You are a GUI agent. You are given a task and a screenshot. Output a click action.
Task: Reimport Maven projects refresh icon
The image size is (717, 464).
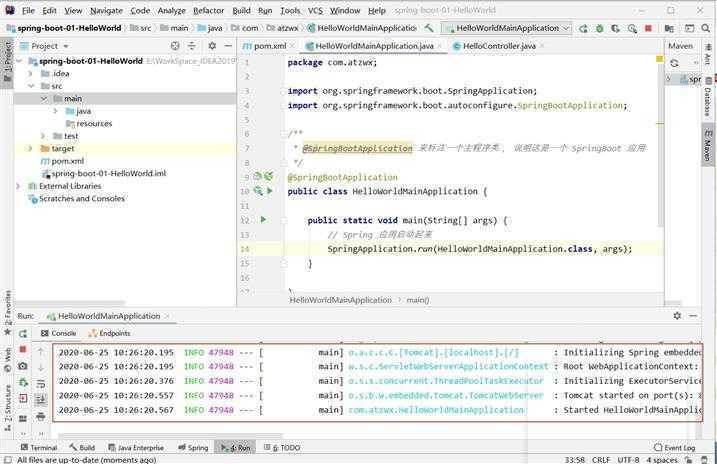(x=674, y=63)
